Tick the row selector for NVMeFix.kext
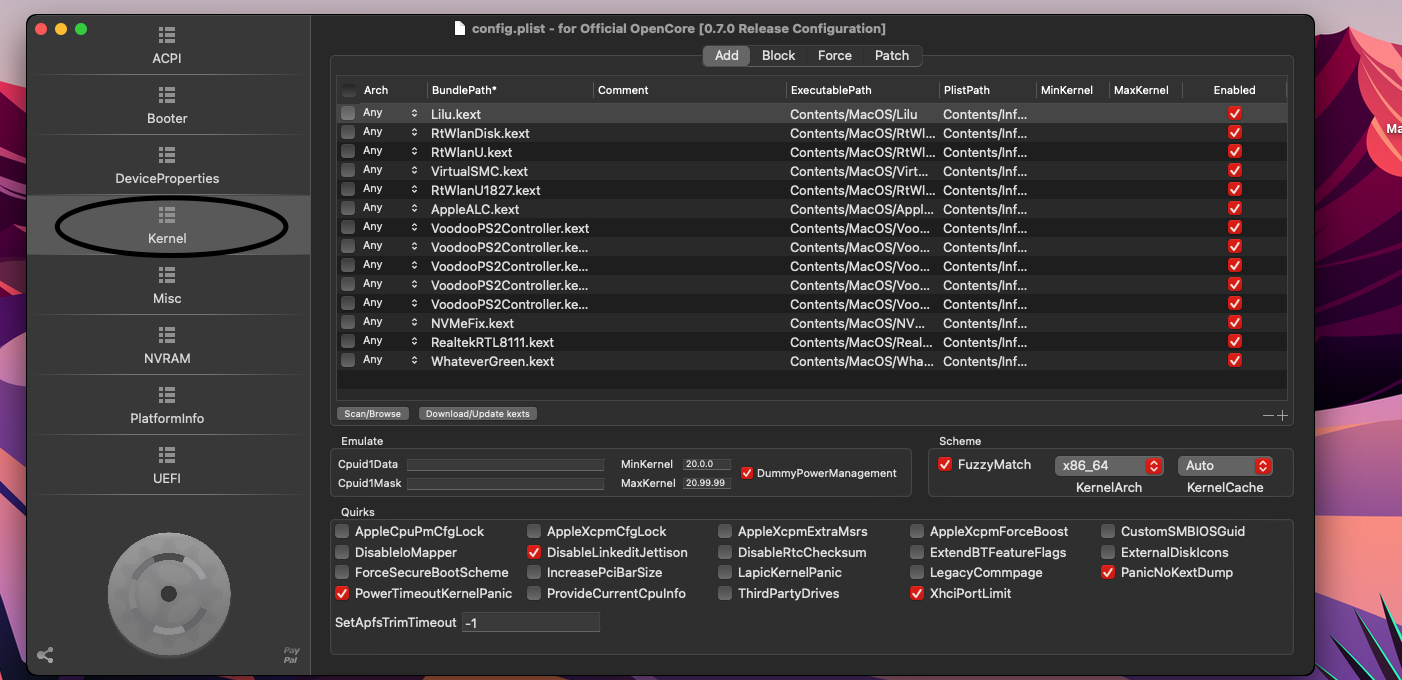 348,323
